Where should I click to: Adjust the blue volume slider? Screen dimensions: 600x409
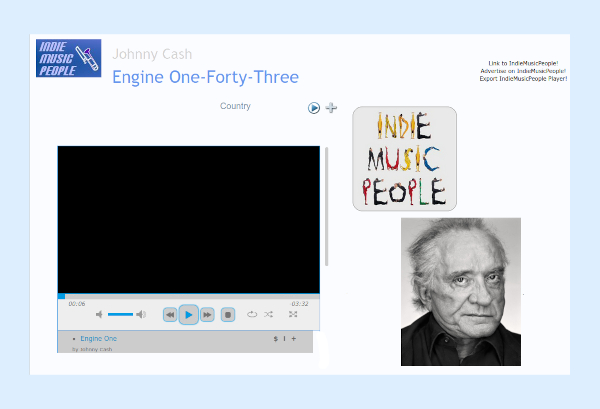(121, 314)
